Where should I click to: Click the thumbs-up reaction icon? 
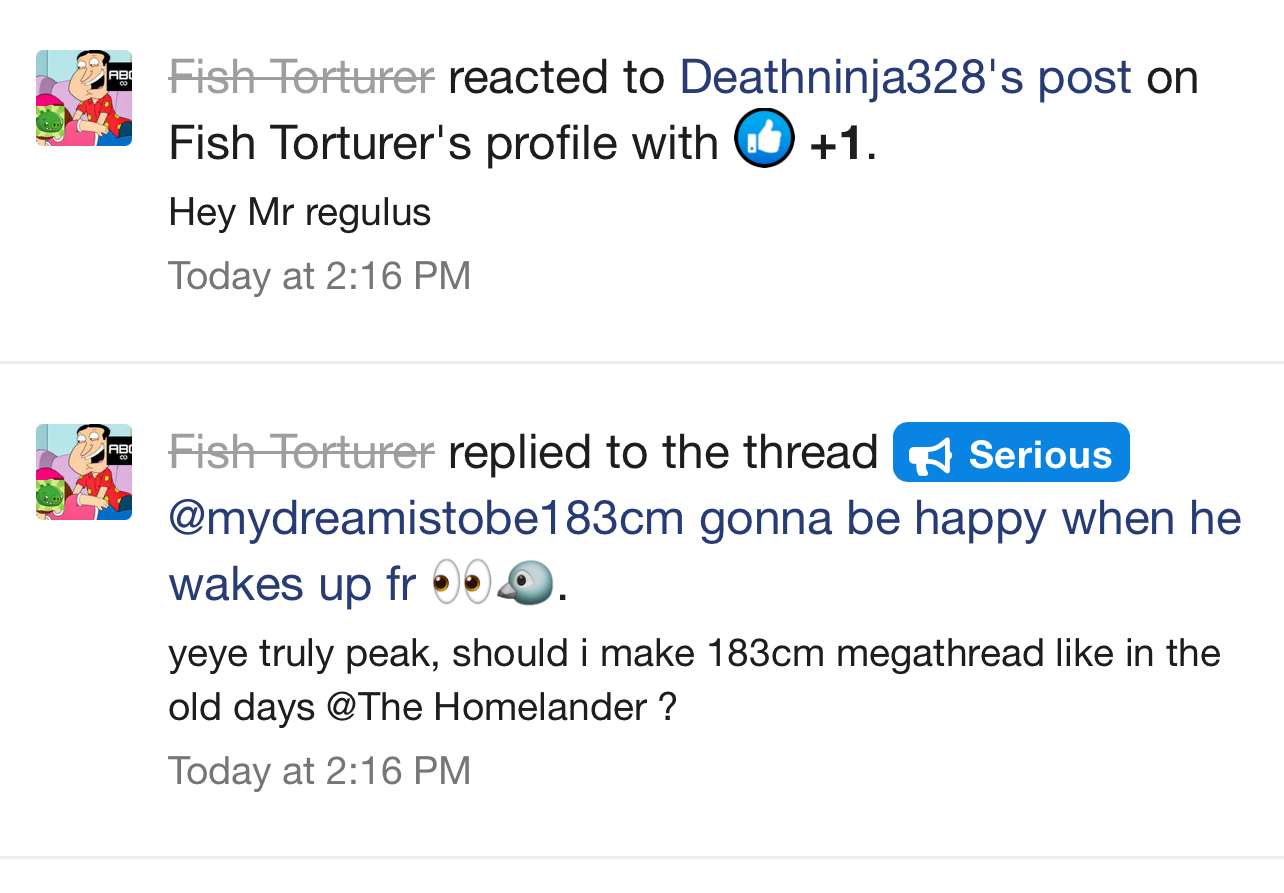764,139
